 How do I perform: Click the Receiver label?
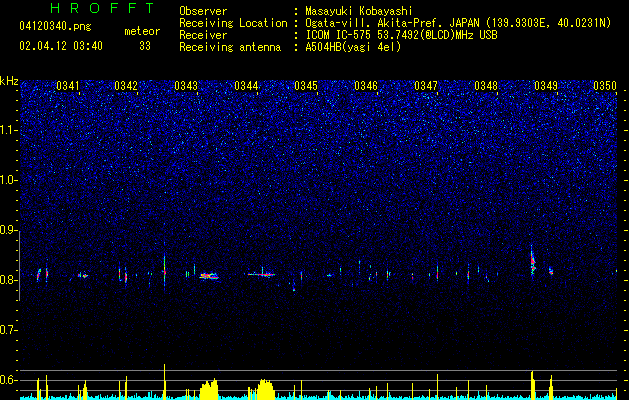203,35
